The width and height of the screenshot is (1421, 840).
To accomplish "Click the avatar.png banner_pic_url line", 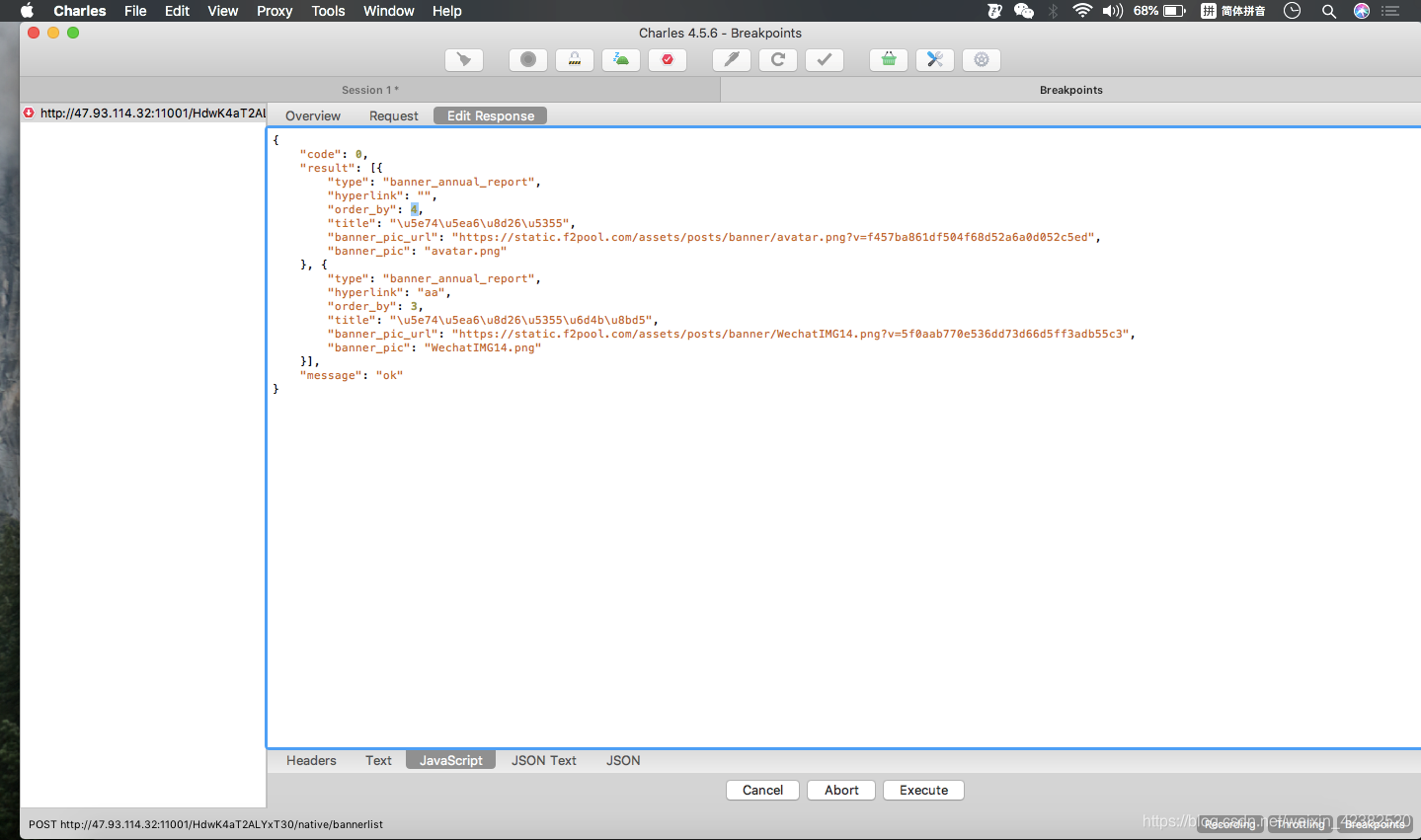I will (x=714, y=237).
